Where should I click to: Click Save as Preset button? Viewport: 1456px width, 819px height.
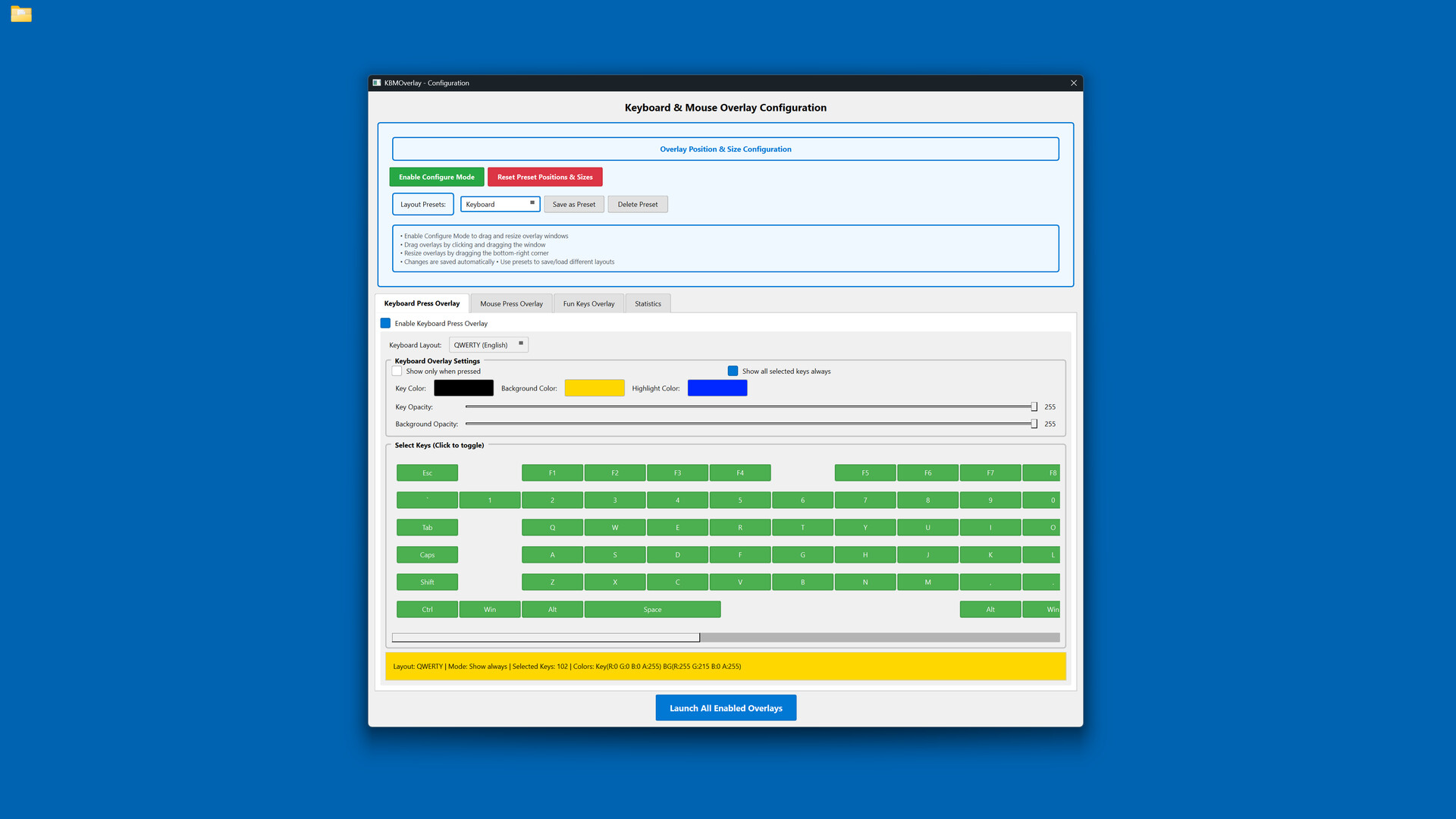tap(573, 205)
